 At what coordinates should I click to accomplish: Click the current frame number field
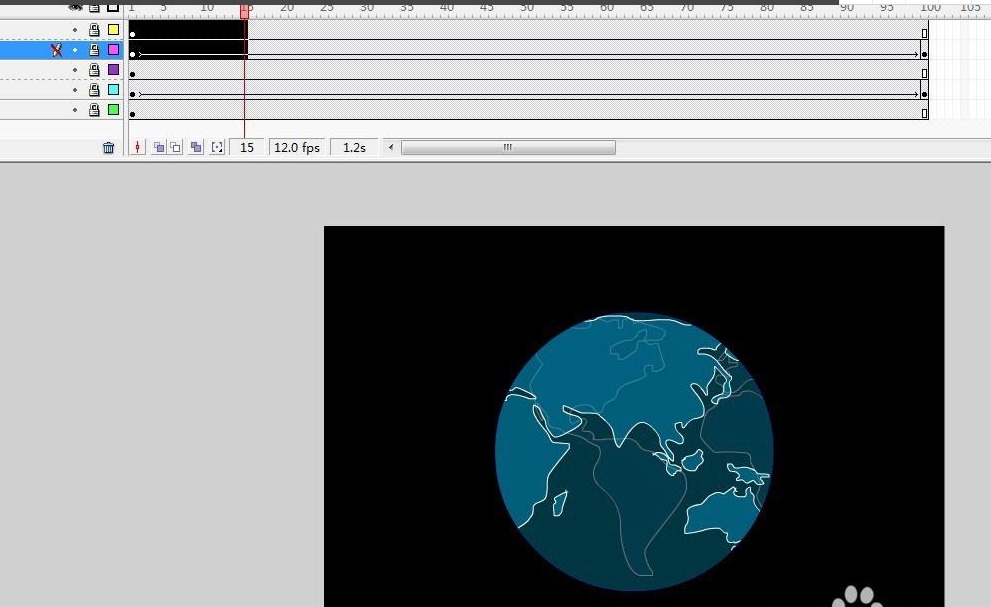coord(247,148)
